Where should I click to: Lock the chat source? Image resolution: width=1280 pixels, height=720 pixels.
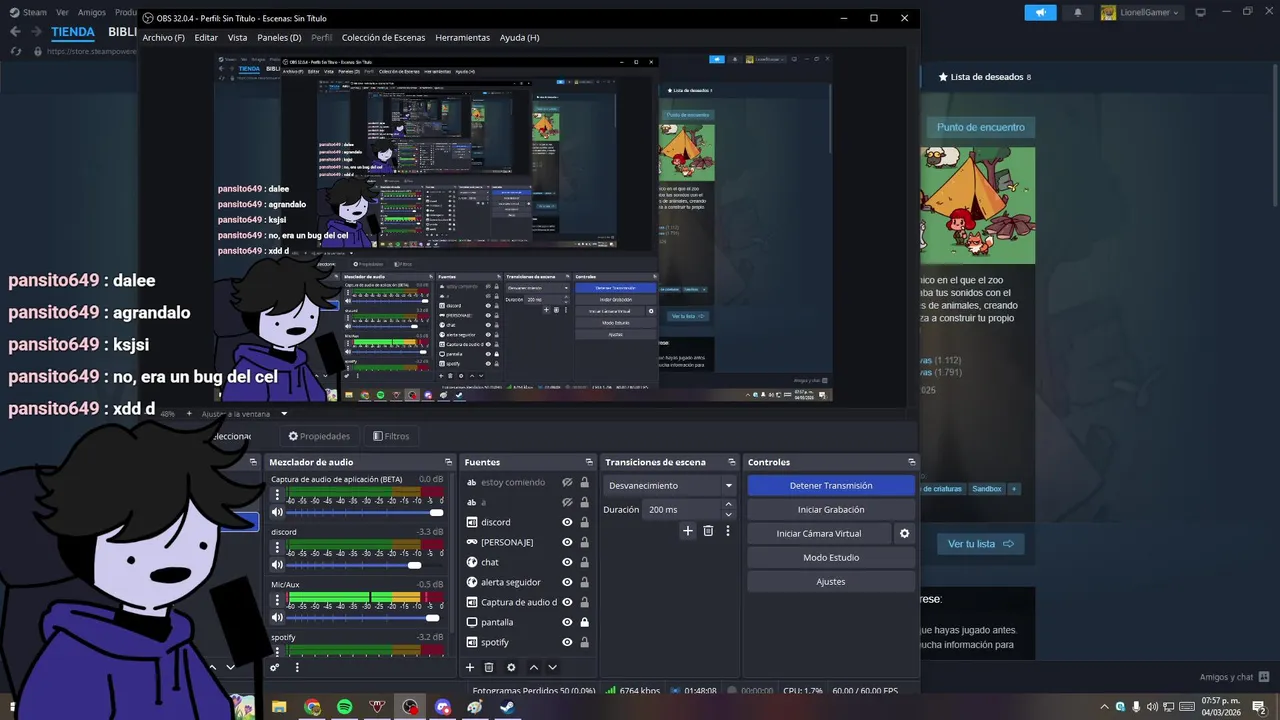tap(584, 562)
